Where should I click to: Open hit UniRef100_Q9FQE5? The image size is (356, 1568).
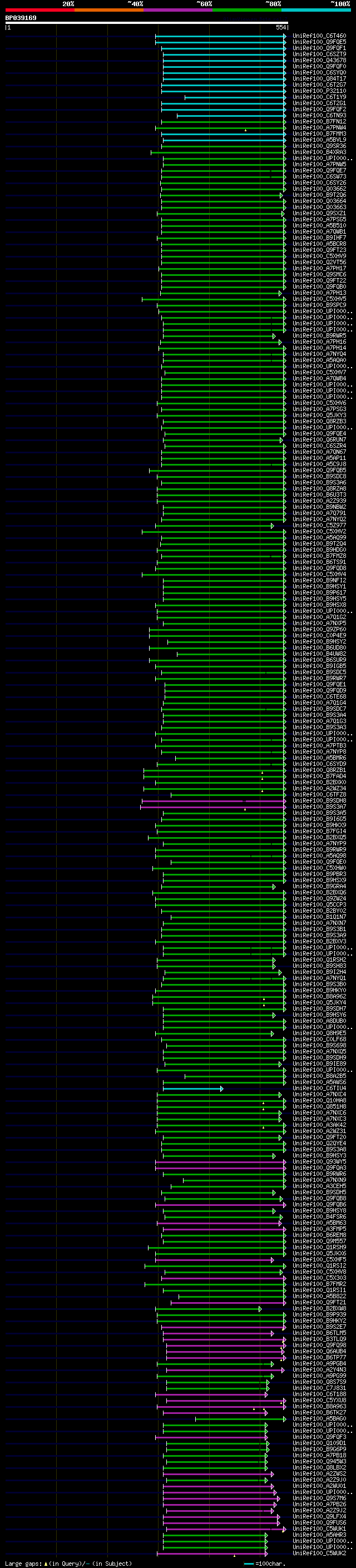coord(319,42)
